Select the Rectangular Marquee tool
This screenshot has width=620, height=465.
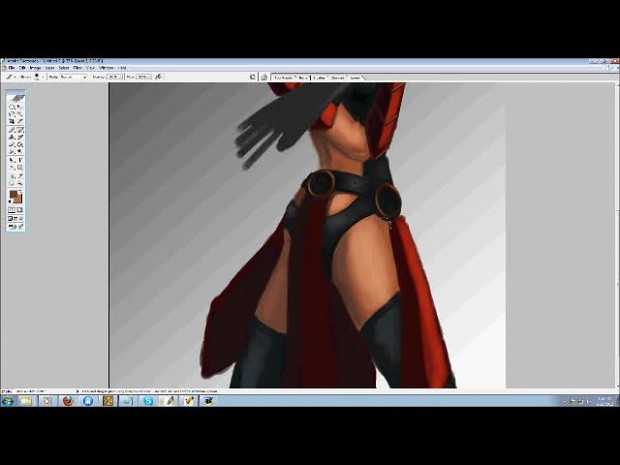[12, 107]
